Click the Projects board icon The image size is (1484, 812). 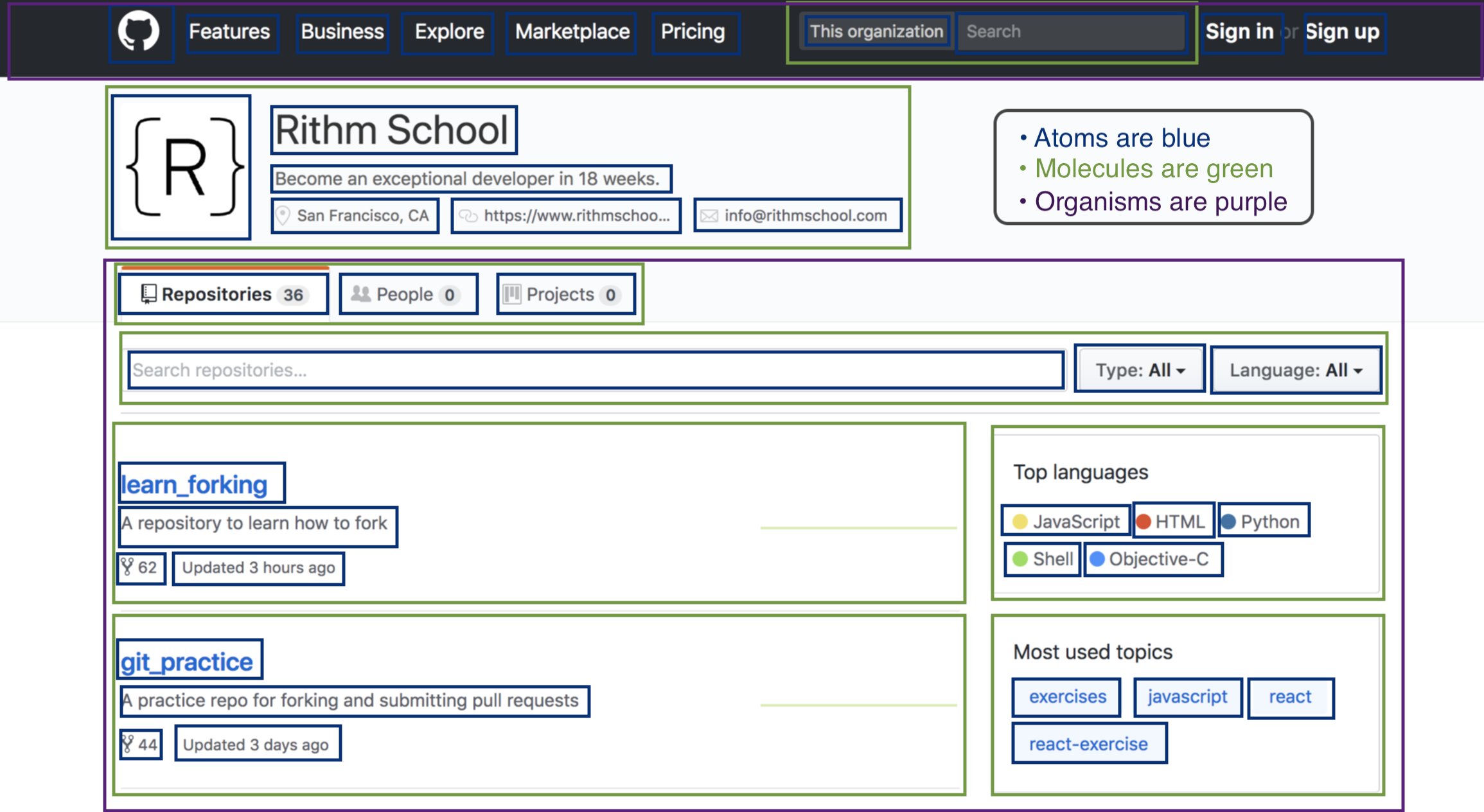(x=512, y=294)
